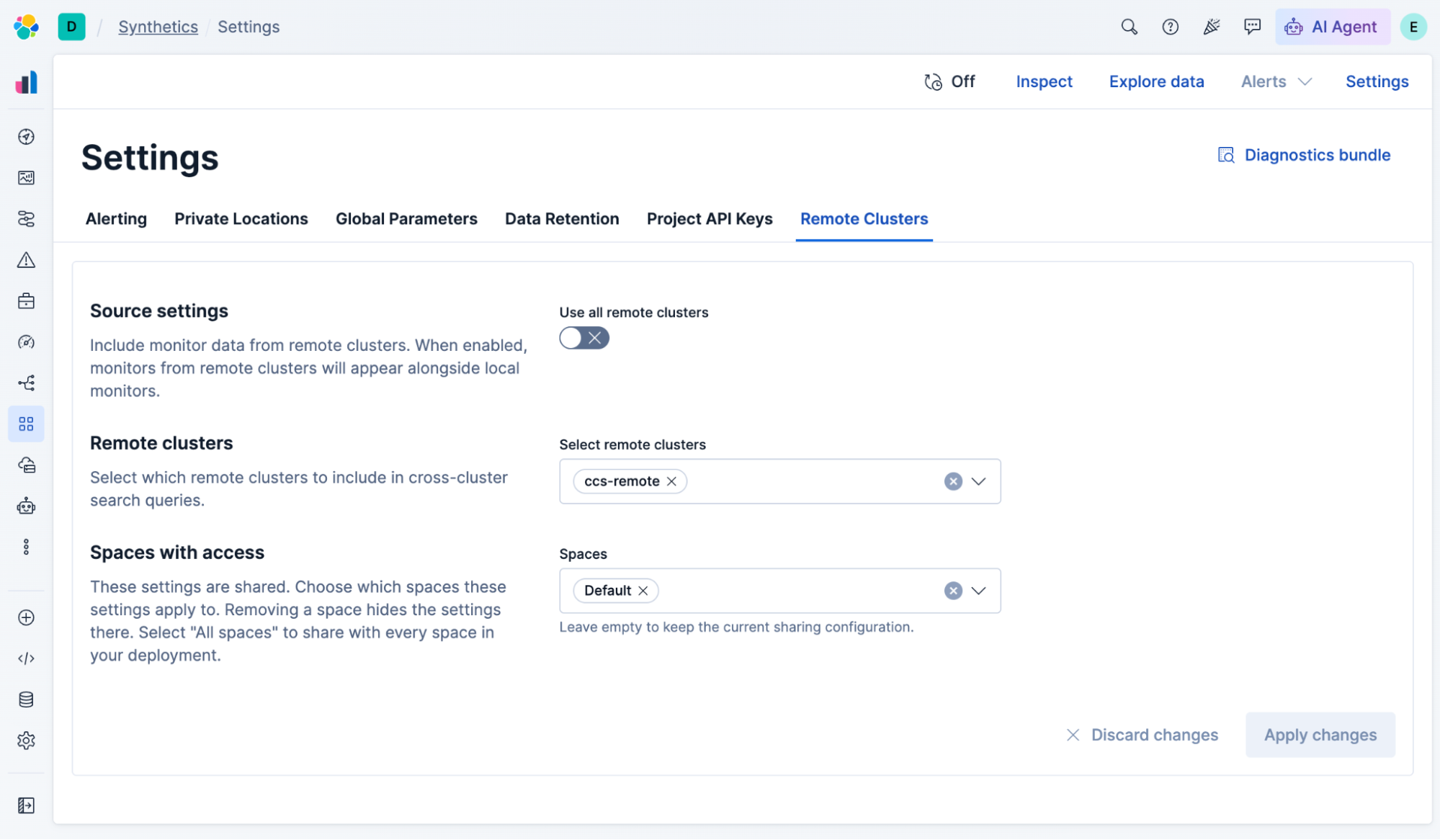Click the plus add data icon

click(26, 617)
